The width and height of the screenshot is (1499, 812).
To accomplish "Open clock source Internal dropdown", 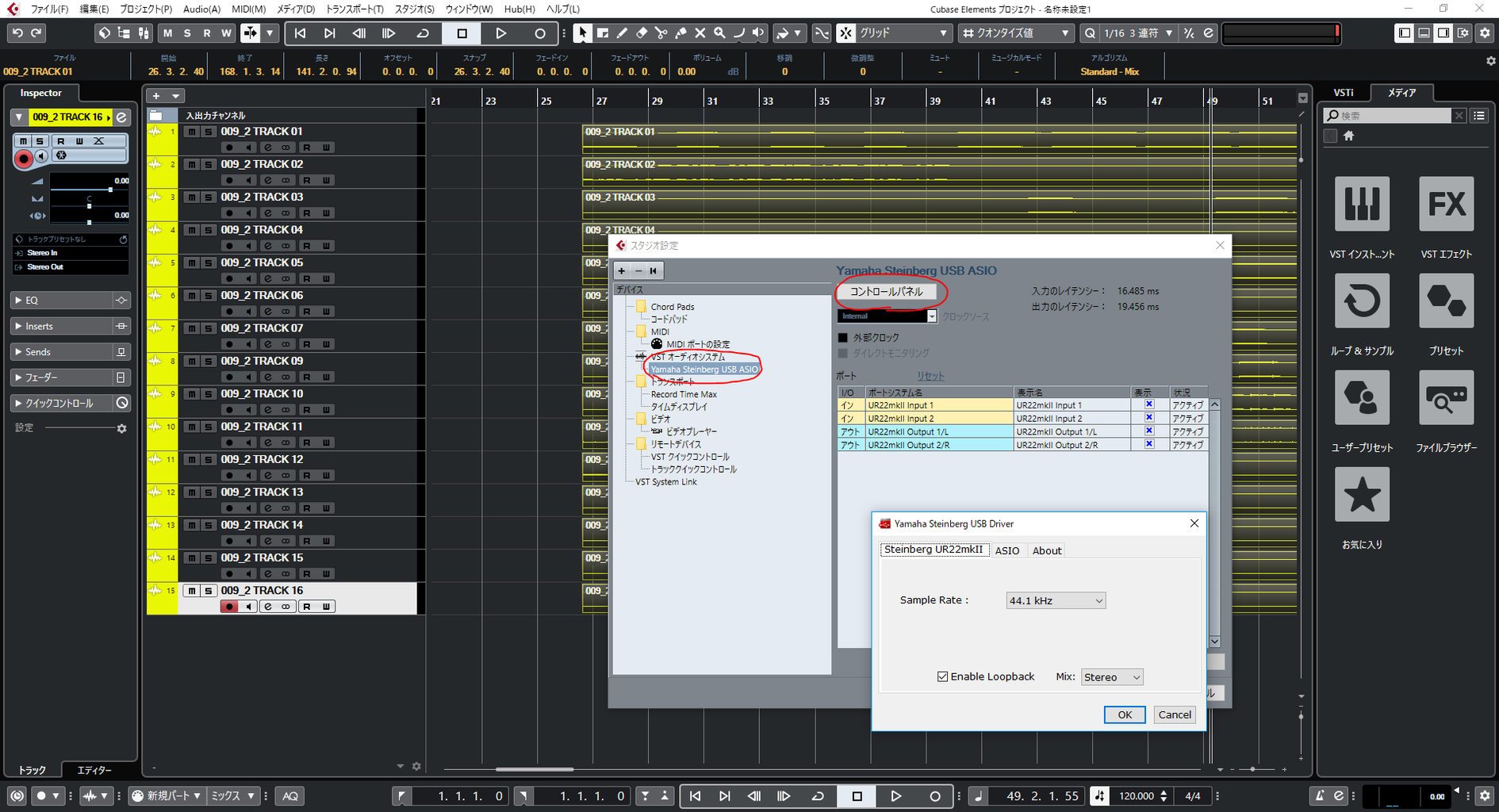I will [887, 316].
